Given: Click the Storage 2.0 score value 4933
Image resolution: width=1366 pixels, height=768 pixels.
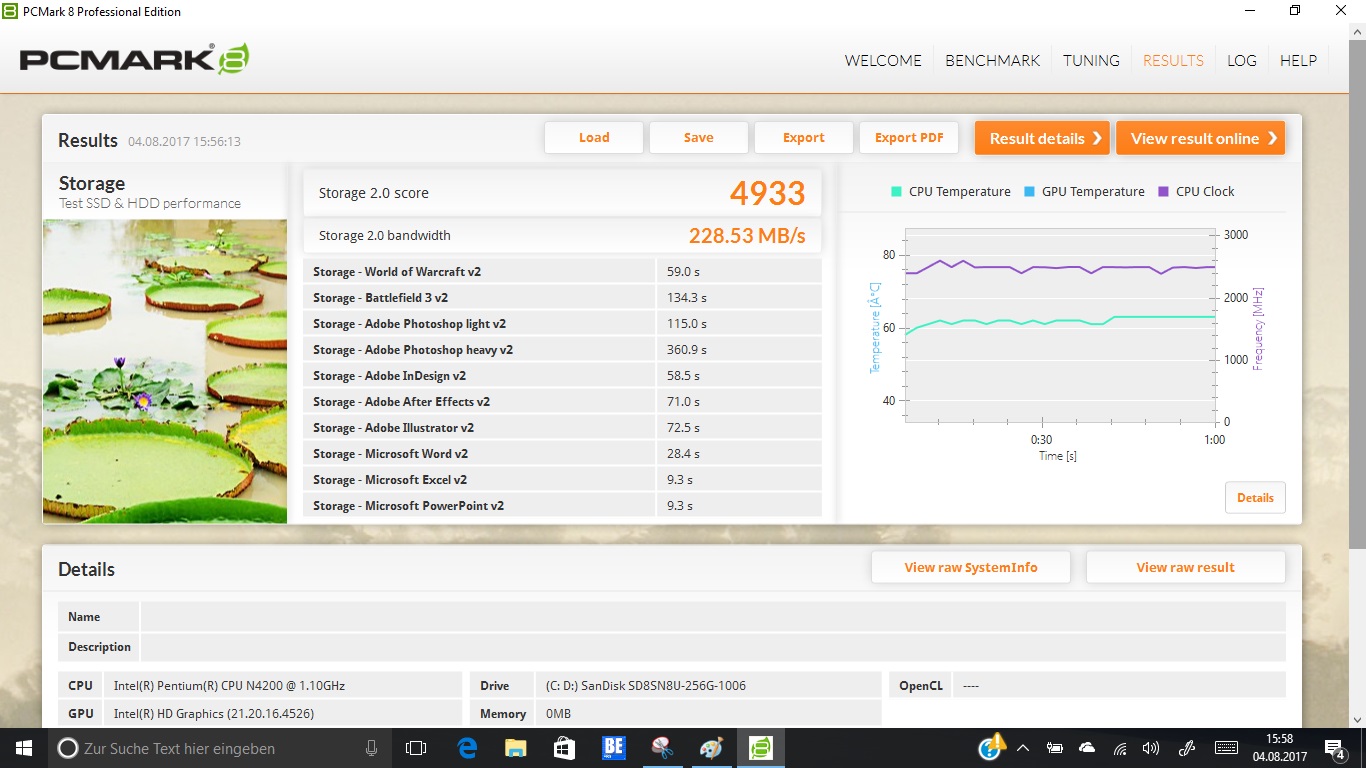Looking at the screenshot, I should click(x=767, y=193).
